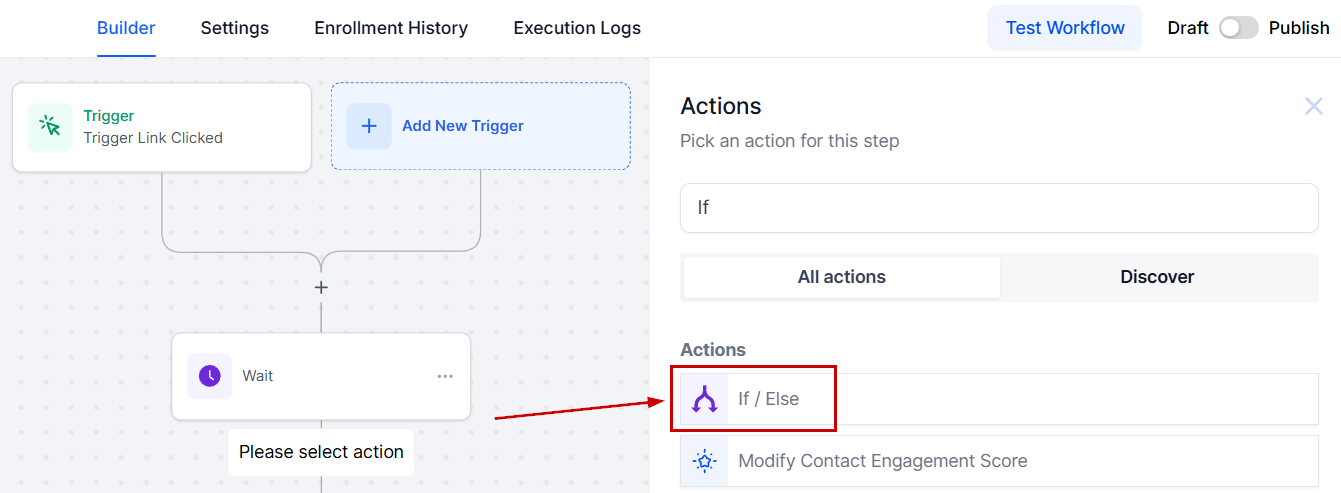The height and width of the screenshot is (493, 1341).
Task: Open the Wait step three-dot menu
Action: point(445,376)
